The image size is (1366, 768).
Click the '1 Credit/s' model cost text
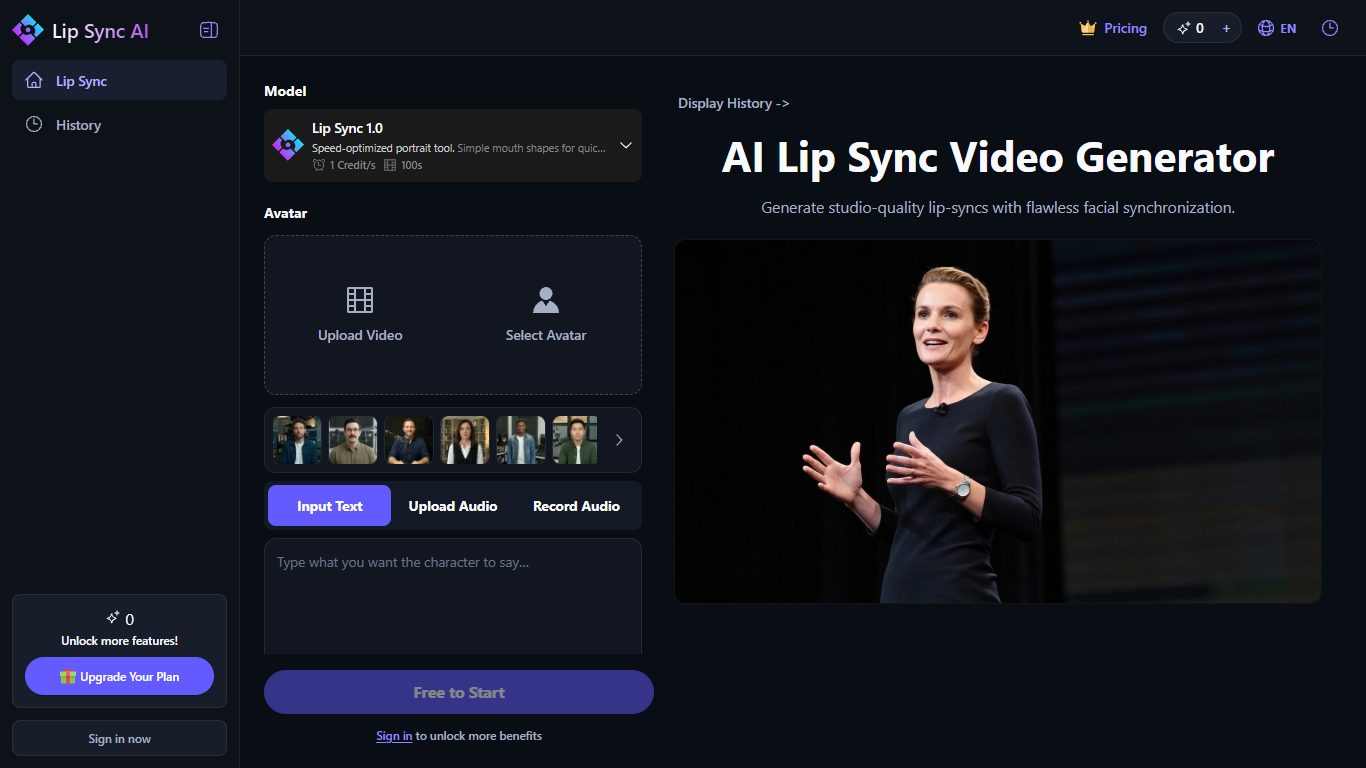pyautogui.click(x=353, y=165)
